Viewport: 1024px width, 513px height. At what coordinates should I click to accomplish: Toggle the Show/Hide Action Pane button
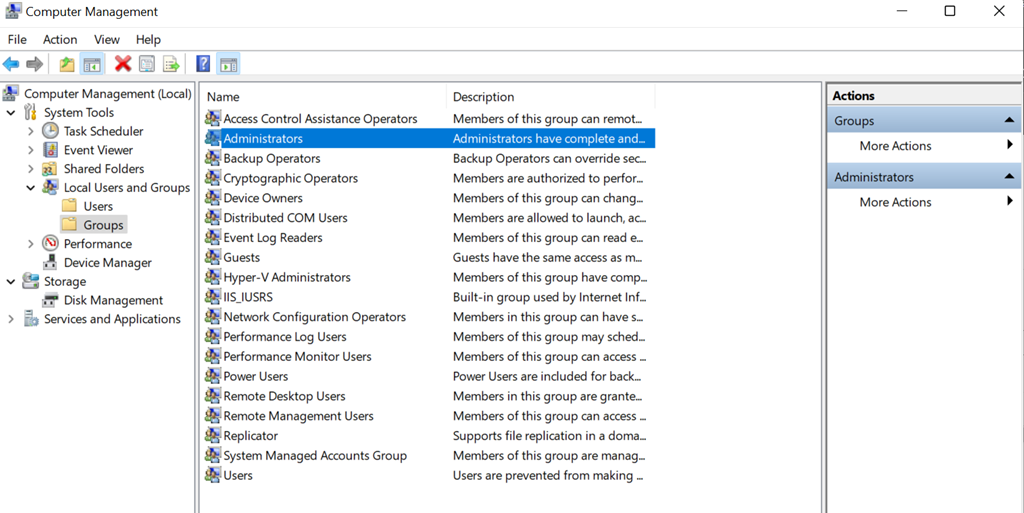tap(228, 65)
